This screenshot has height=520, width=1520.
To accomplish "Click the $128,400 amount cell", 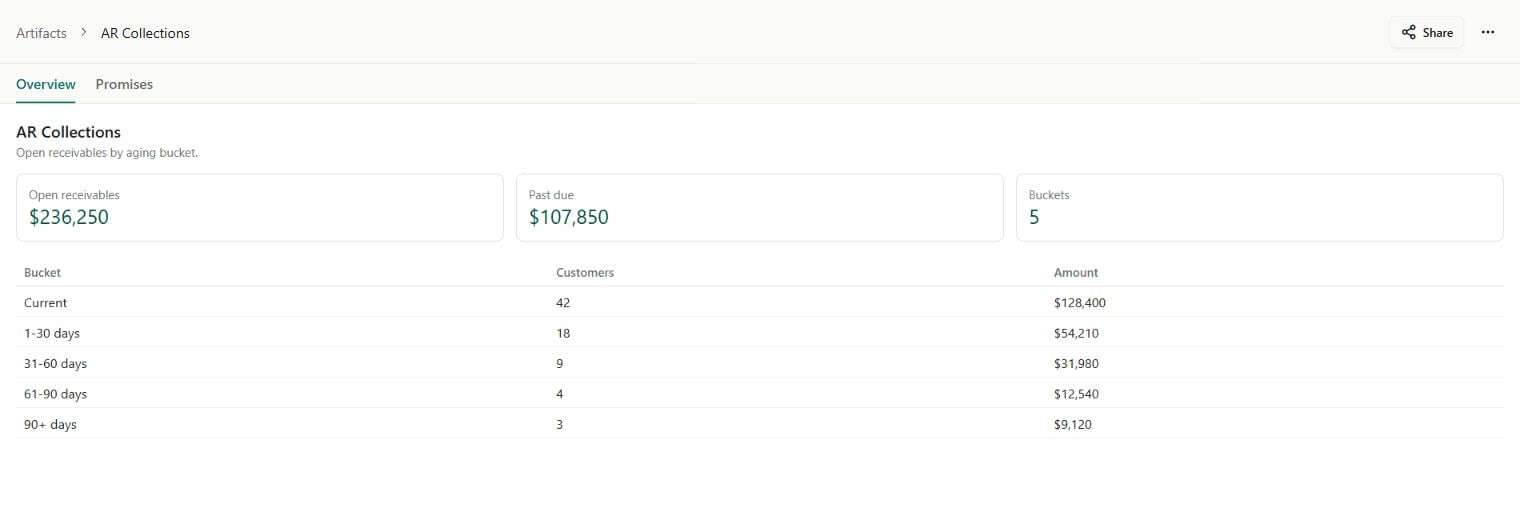I will coord(1080,302).
